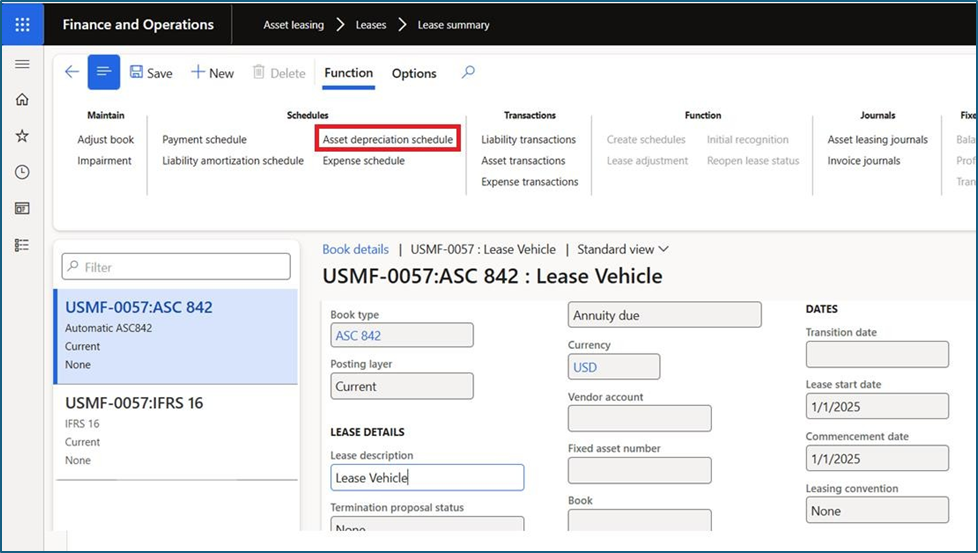Select the Function tab
The width and height of the screenshot is (978, 553).
[348, 73]
